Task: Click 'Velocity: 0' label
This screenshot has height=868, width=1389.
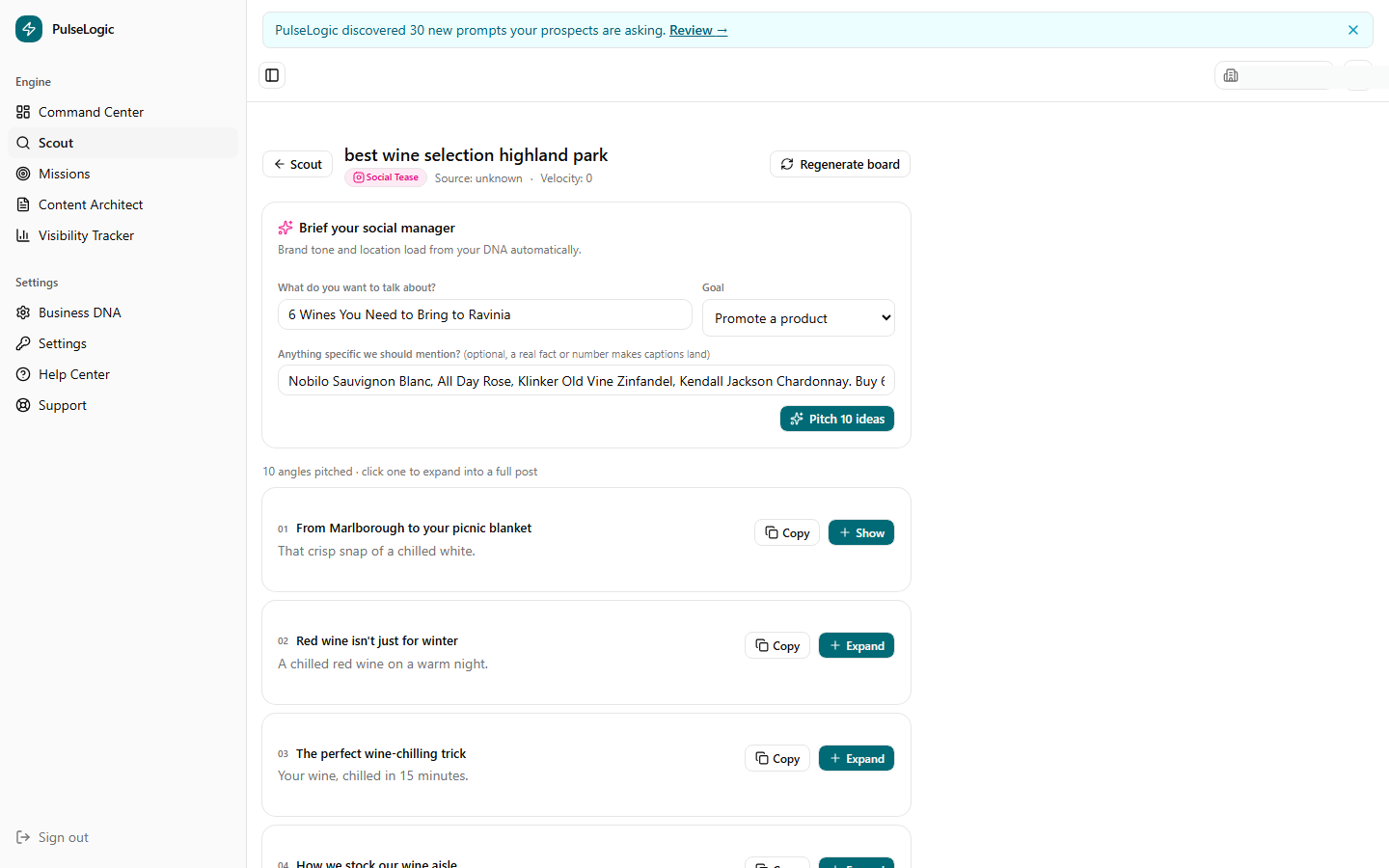Action: coord(566,178)
